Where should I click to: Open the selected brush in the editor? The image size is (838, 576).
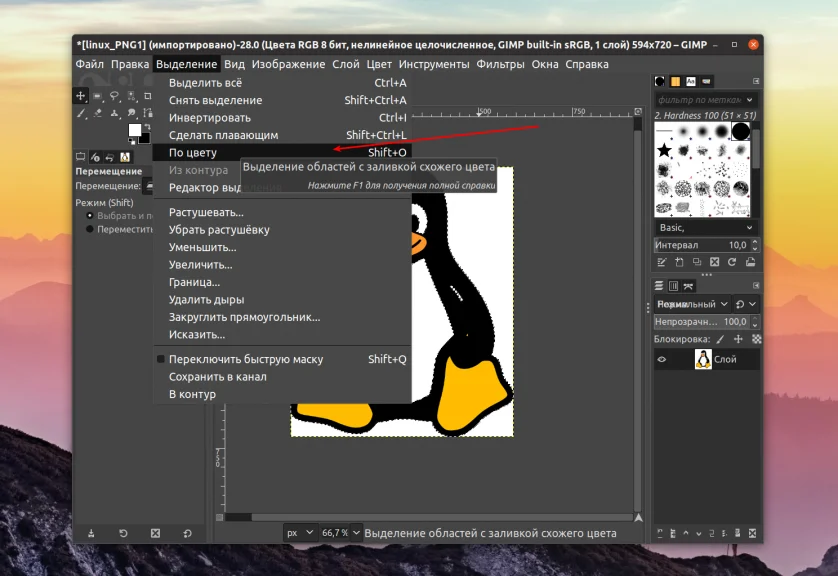pos(663,261)
